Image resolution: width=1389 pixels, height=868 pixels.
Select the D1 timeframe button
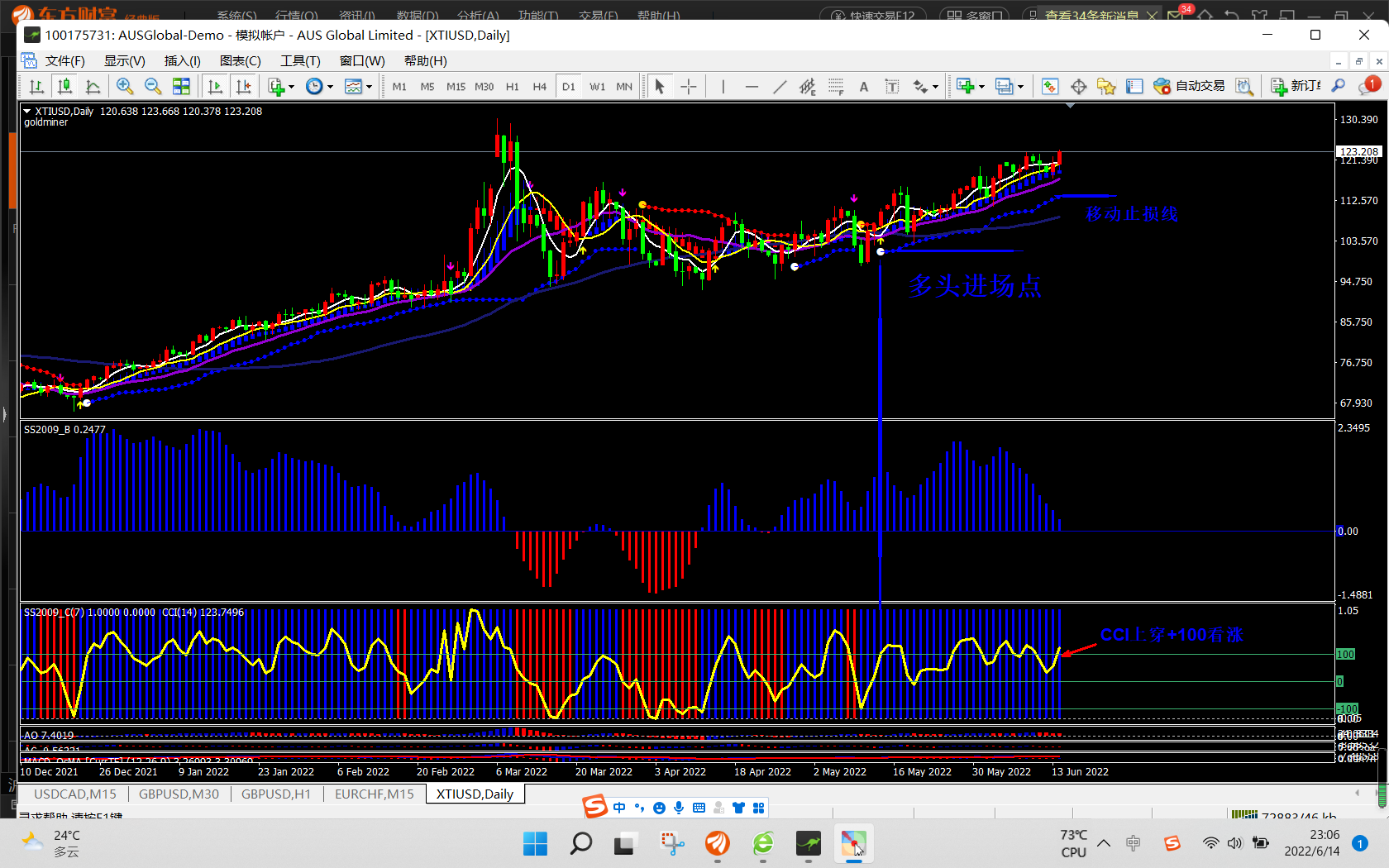pos(569,86)
